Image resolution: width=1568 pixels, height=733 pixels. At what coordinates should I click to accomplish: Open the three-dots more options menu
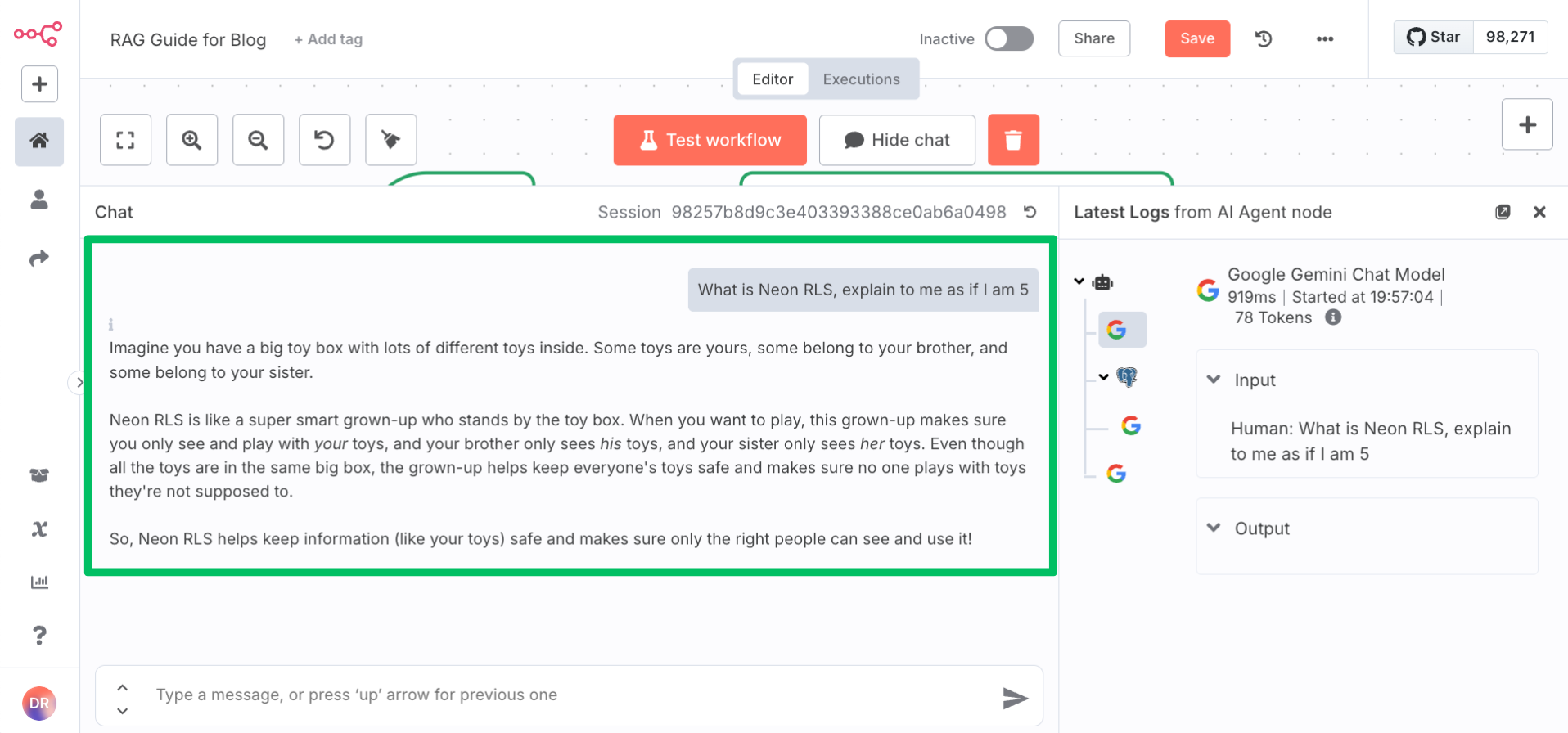pos(1324,38)
